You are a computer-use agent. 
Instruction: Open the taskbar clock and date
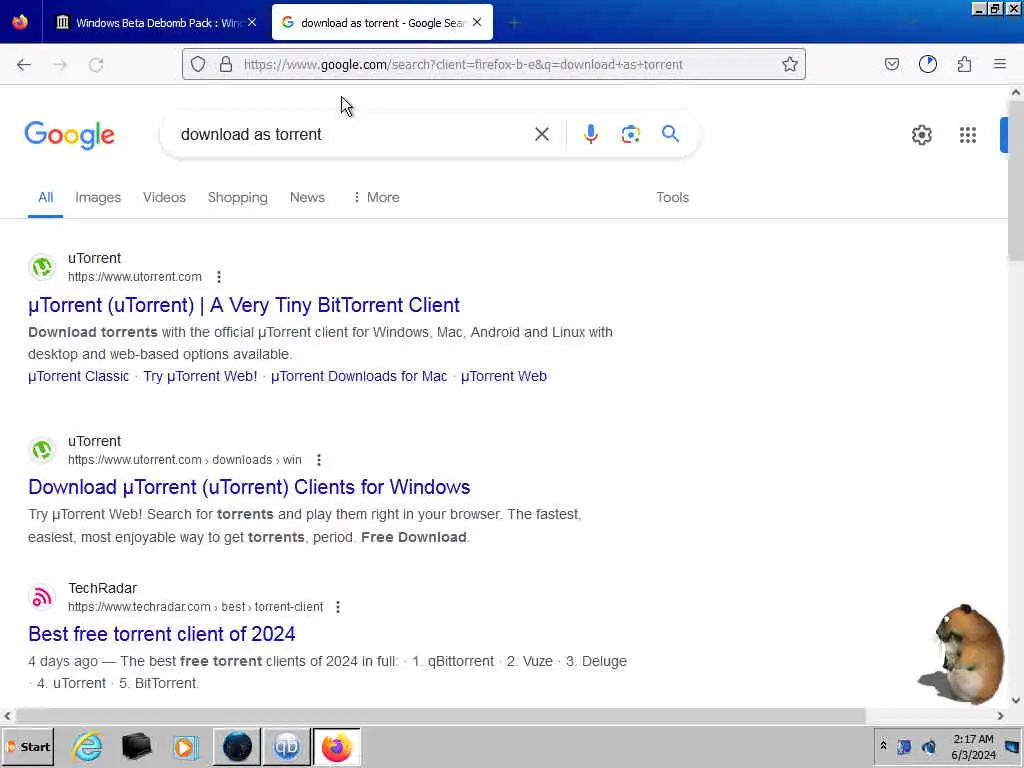tap(973, 746)
